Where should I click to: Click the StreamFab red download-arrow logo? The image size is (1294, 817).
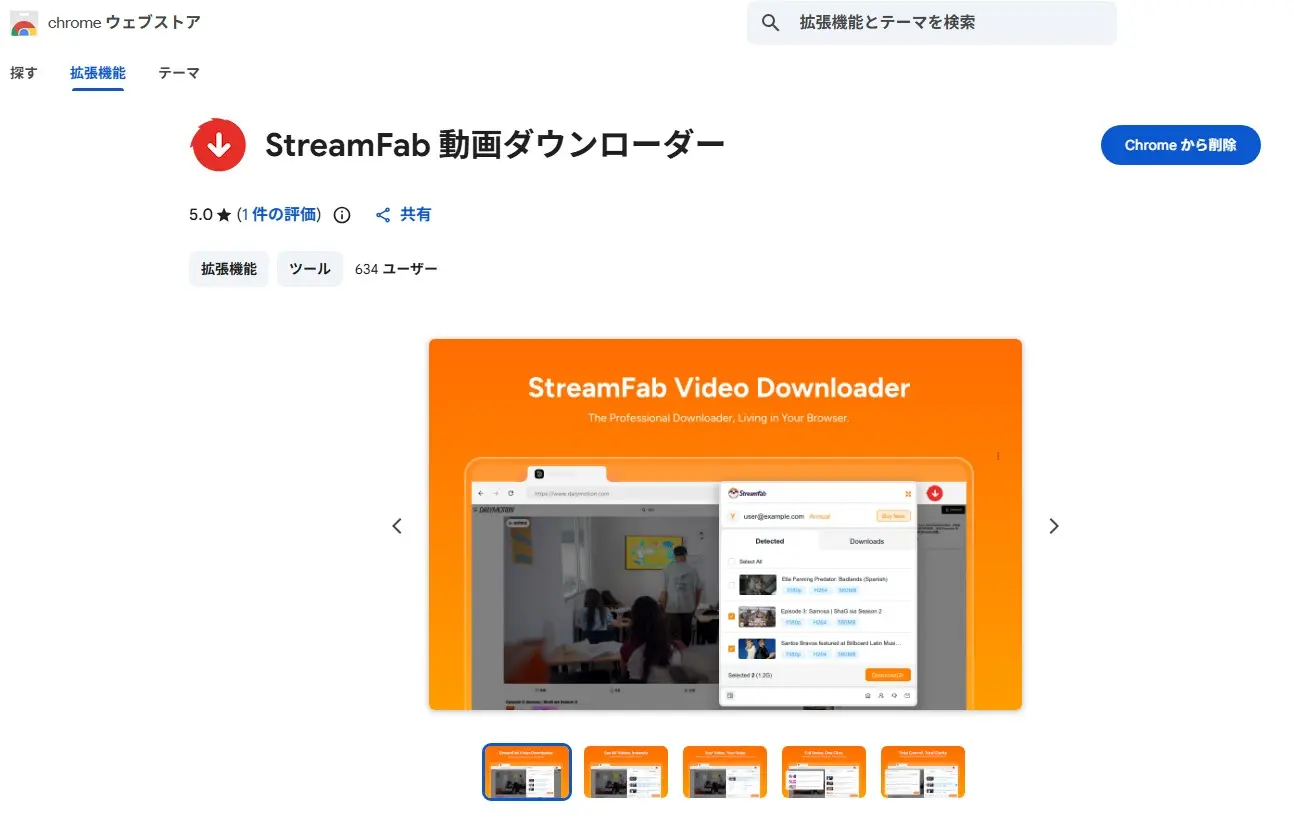(x=218, y=145)
